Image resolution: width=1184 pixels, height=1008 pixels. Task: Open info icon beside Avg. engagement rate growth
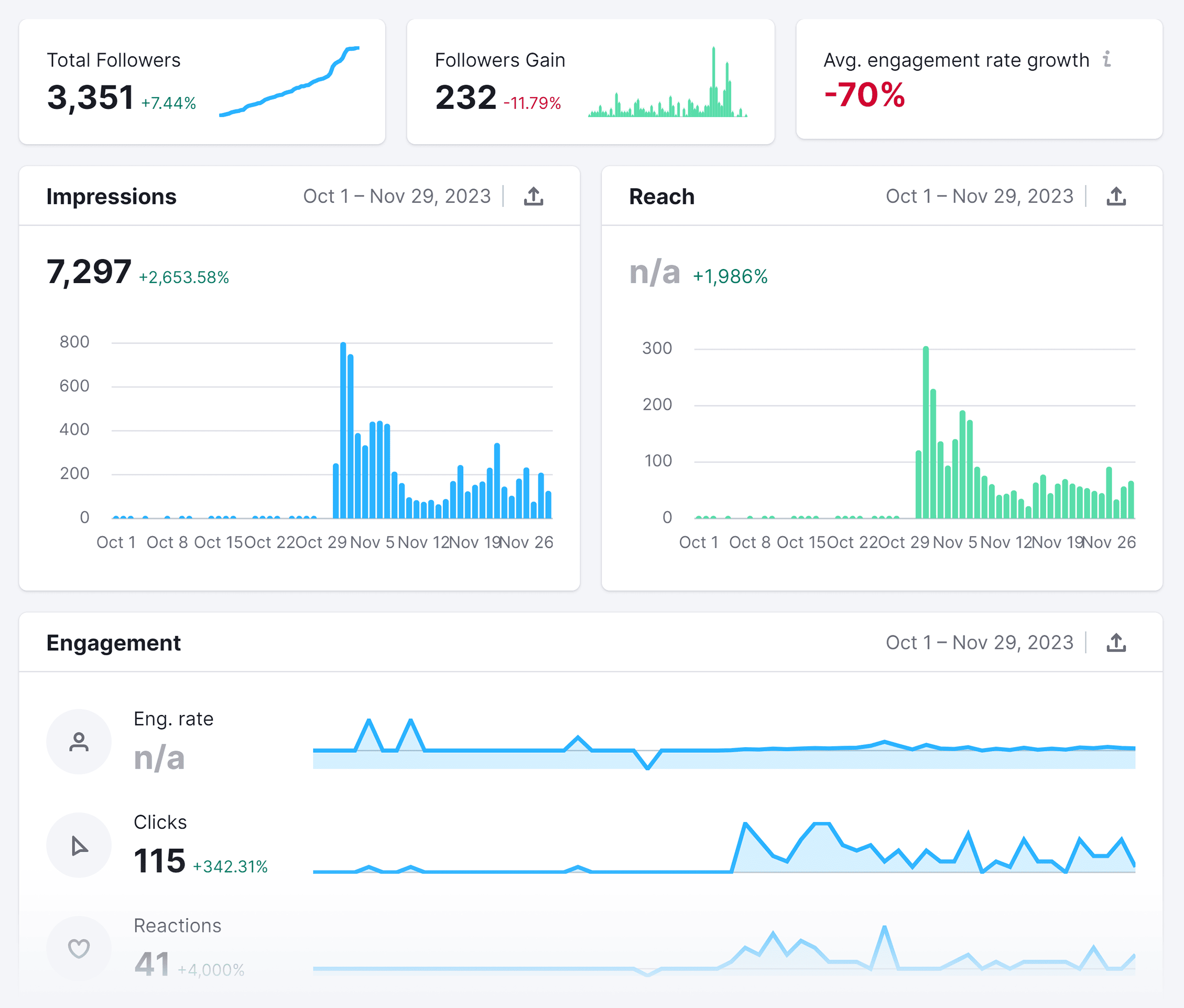click(1107, 59)
